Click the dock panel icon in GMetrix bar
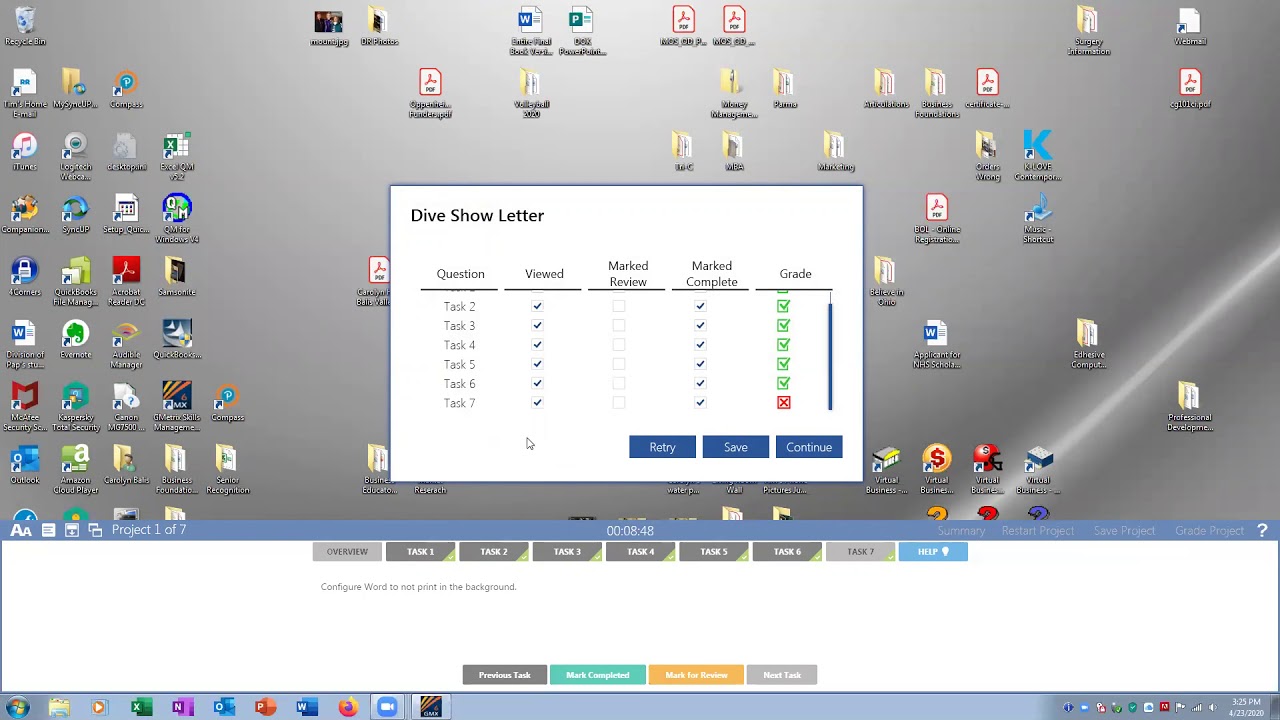 (x=71, y=530)
